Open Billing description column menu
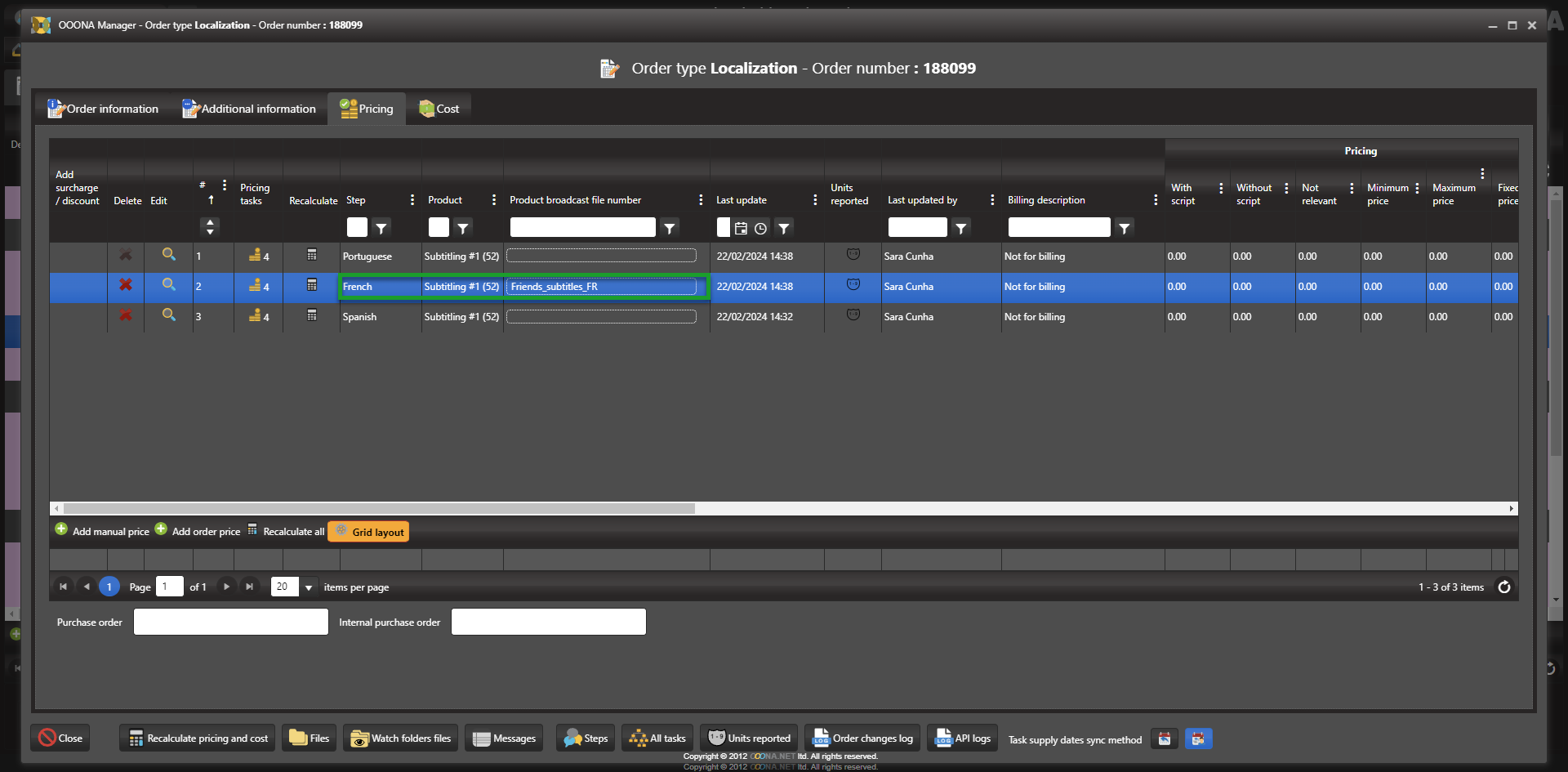 tap(1155, 200)
